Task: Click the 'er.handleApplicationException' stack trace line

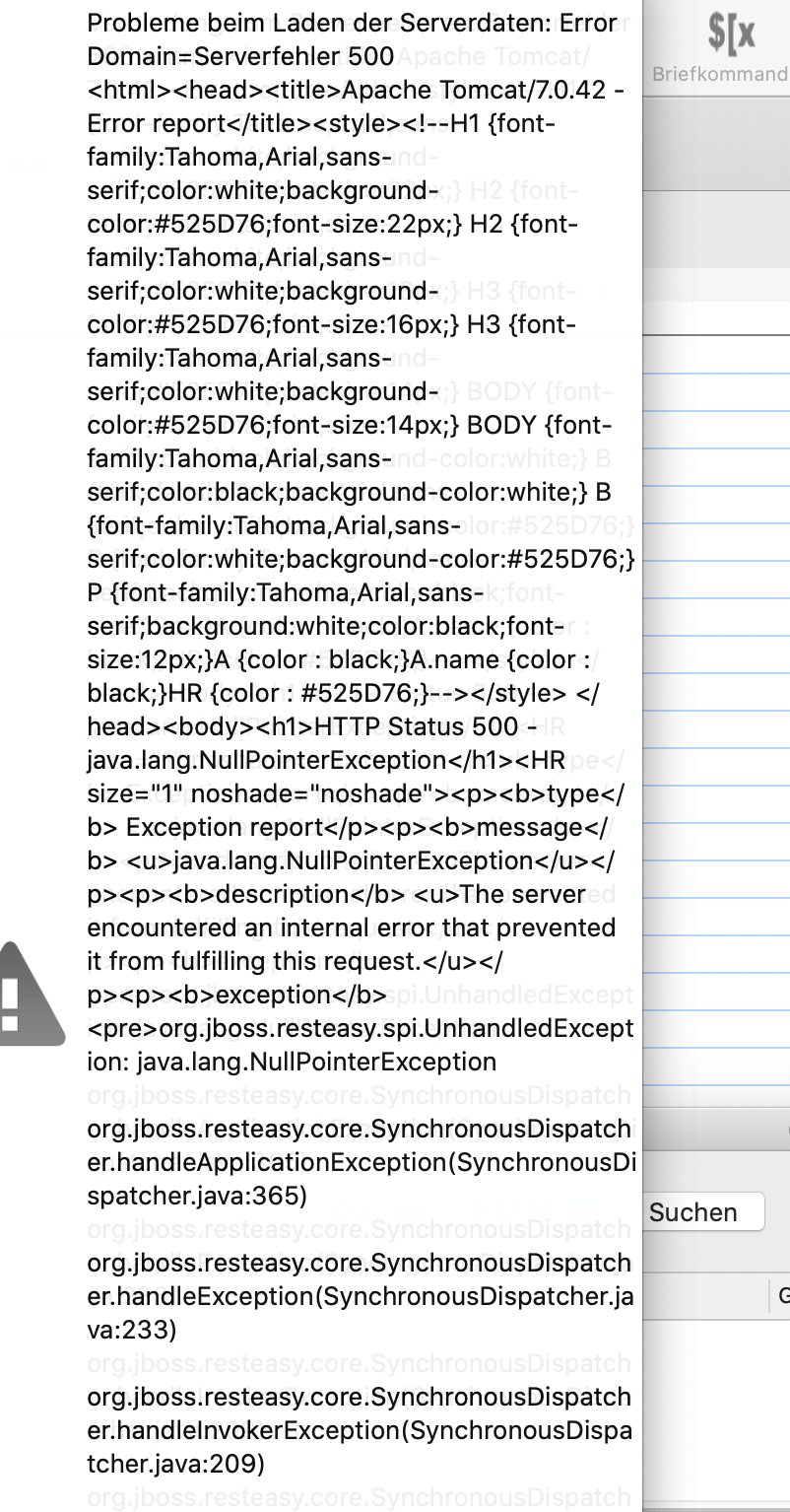Action: click(x=361, y=1163)
